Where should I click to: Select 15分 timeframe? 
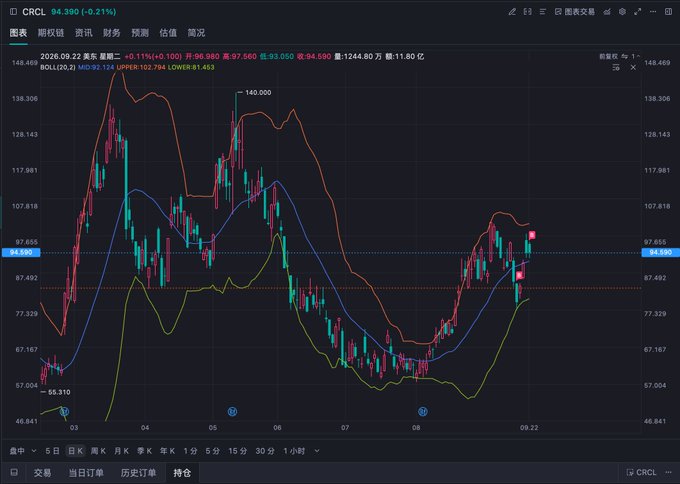(x=238, y=451)
